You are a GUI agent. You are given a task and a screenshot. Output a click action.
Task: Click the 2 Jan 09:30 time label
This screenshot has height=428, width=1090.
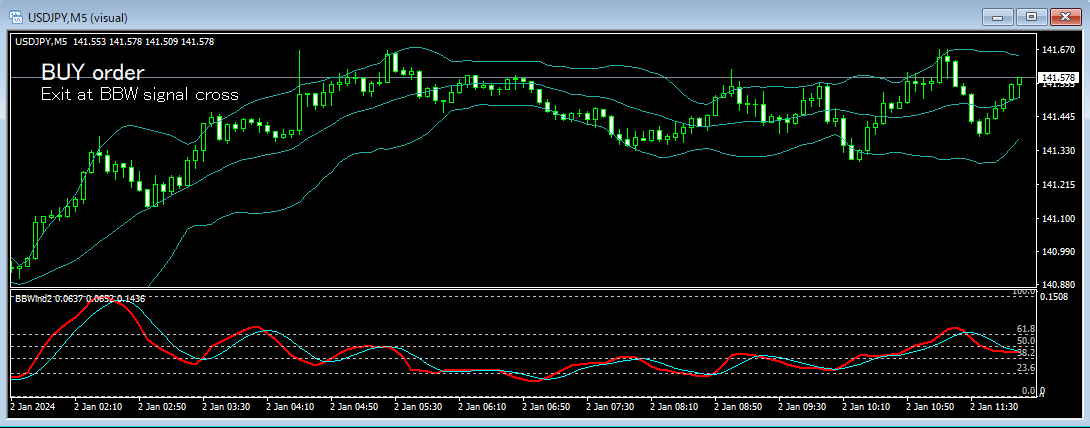[803, 406]
